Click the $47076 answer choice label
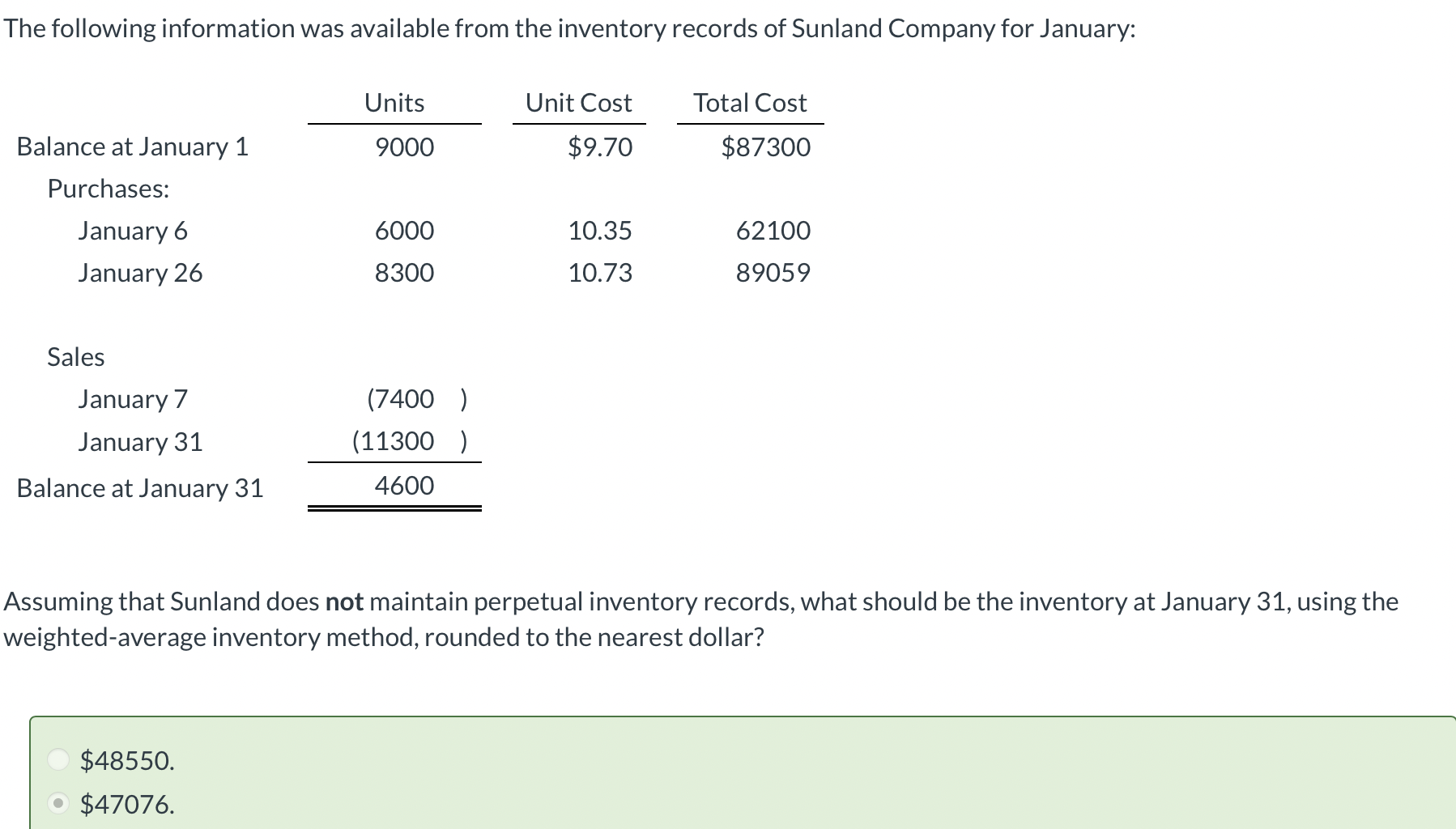Image resolution: width=1456 pixels, height=829 pixels. [x=126, y=806]
